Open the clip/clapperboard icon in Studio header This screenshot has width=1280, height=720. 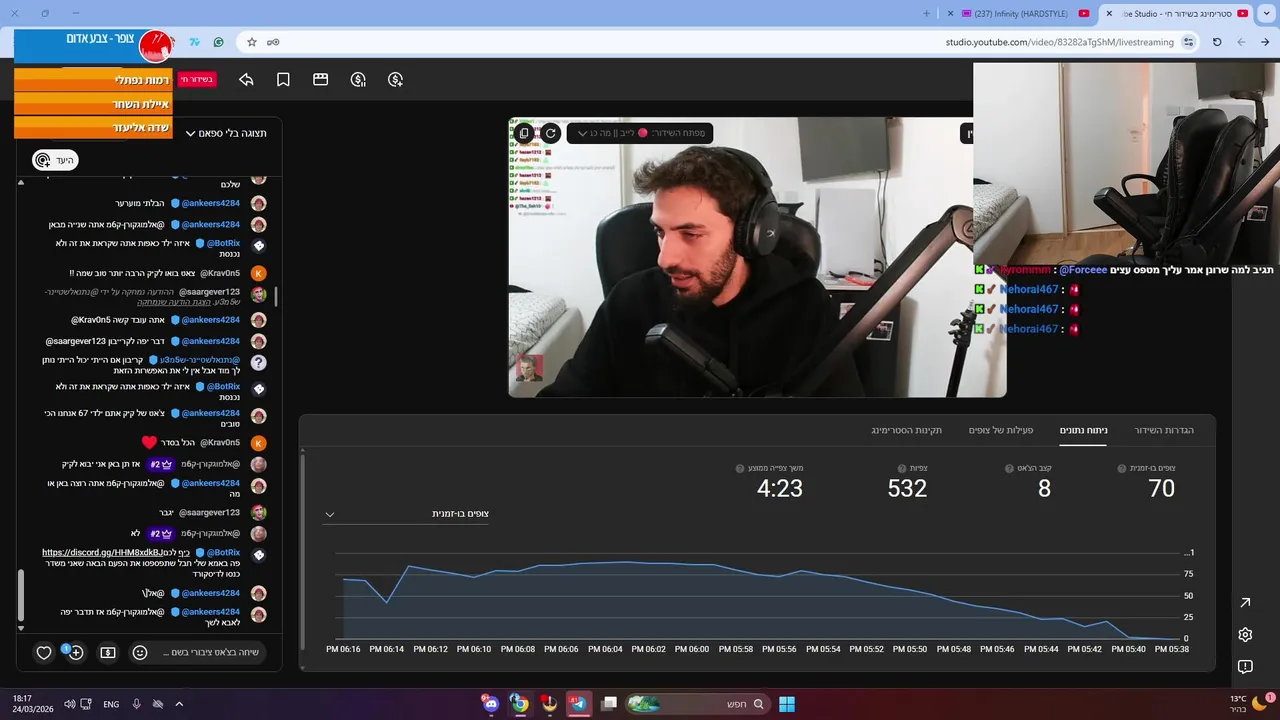(321, 79)
